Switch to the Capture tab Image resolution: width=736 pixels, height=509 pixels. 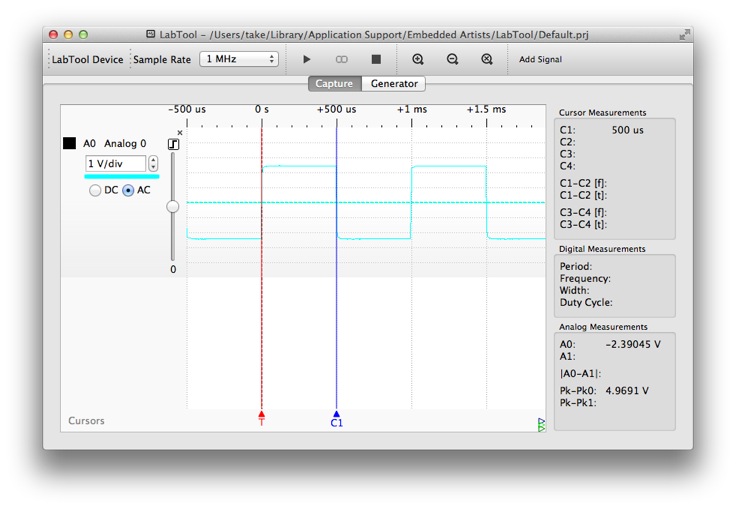point(334,84)
